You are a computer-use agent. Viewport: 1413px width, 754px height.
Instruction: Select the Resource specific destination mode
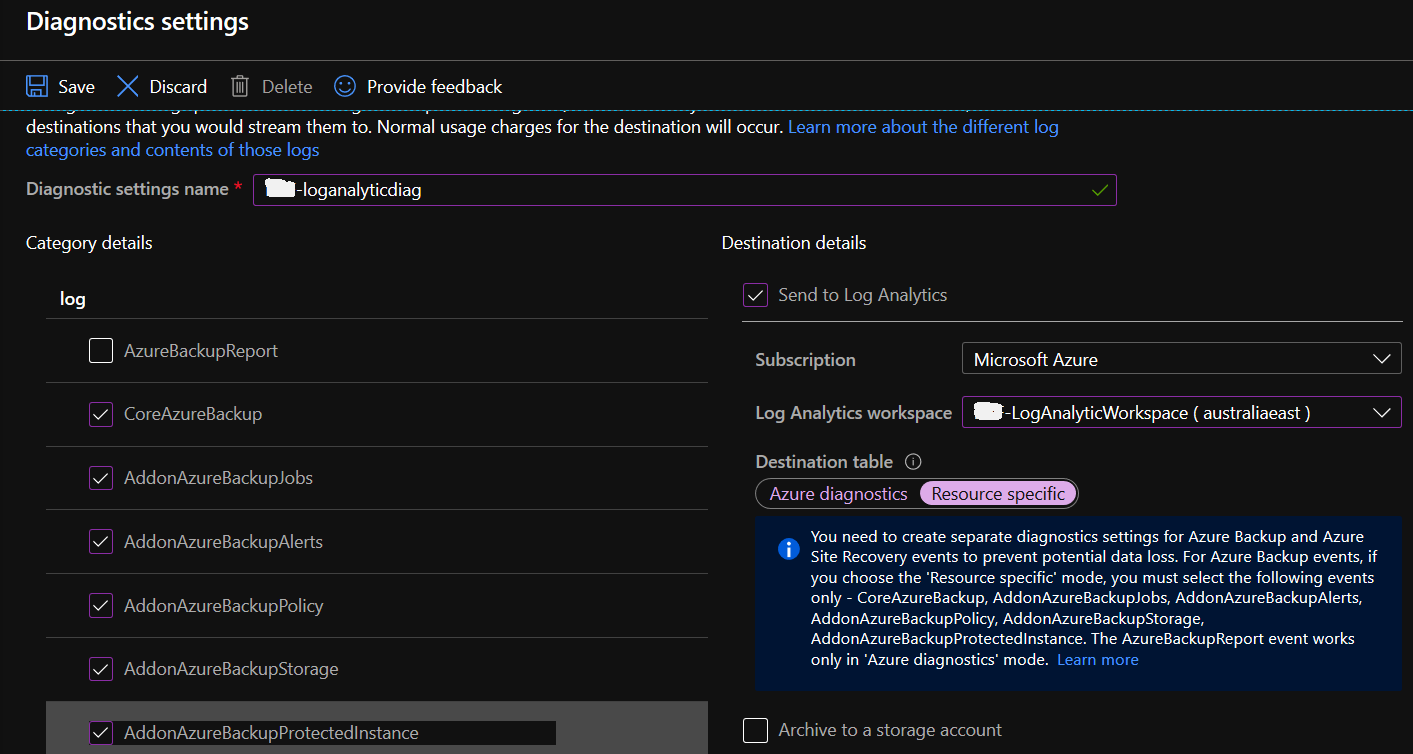(997, 493)
